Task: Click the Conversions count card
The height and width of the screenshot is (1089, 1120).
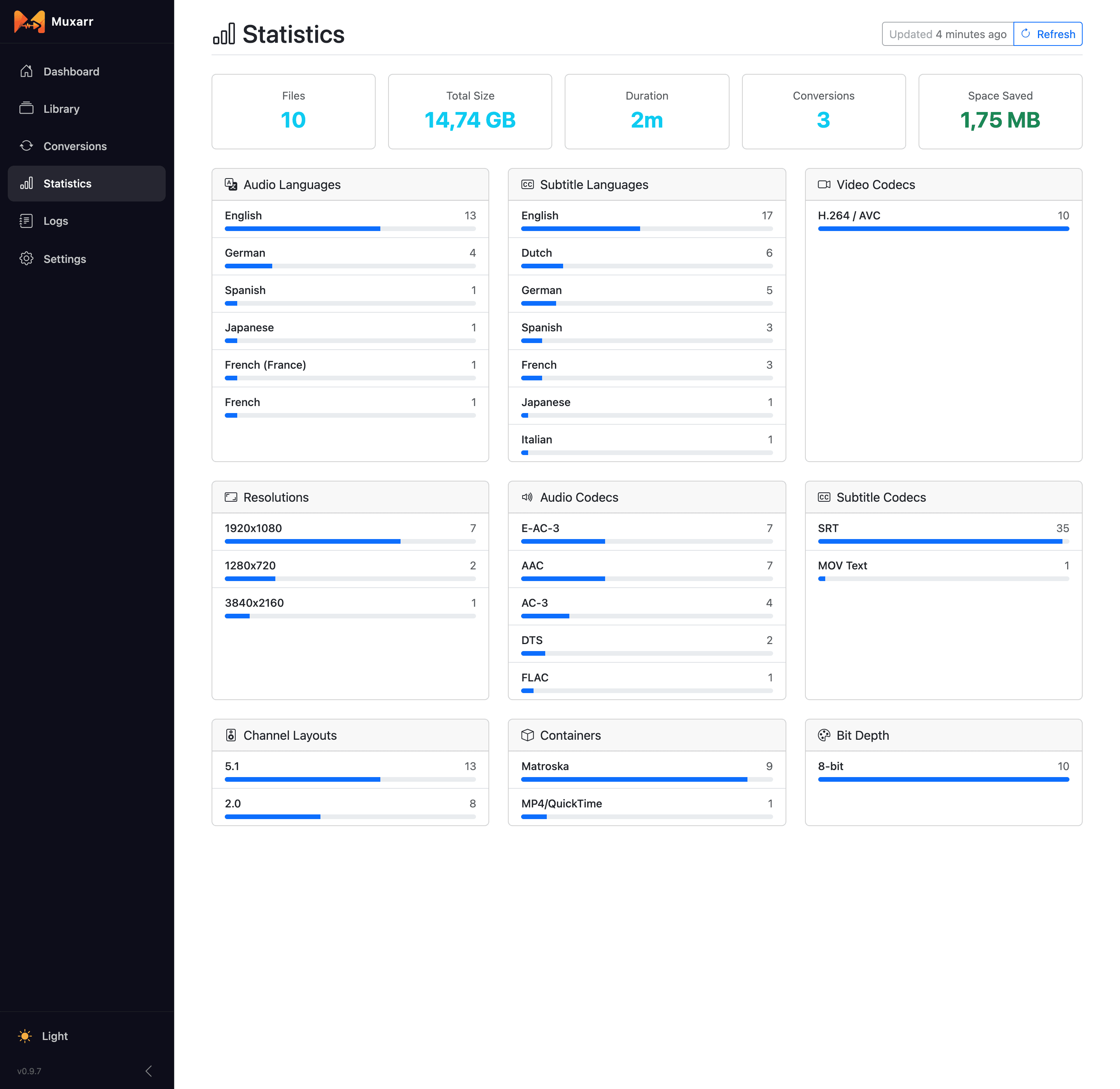Action: [824, 112]
